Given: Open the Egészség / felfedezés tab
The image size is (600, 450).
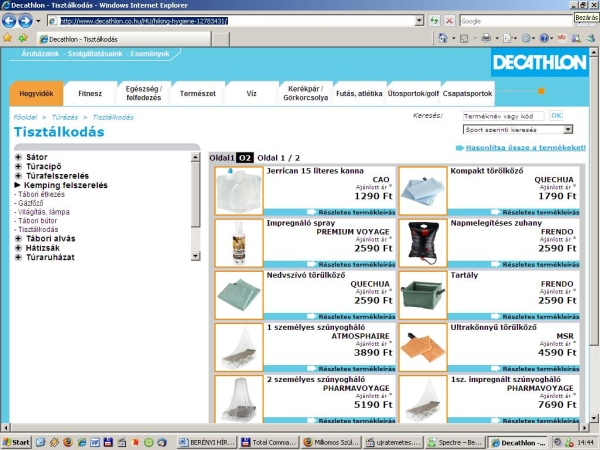Looking at the screenshot, I should click(144, 93).
